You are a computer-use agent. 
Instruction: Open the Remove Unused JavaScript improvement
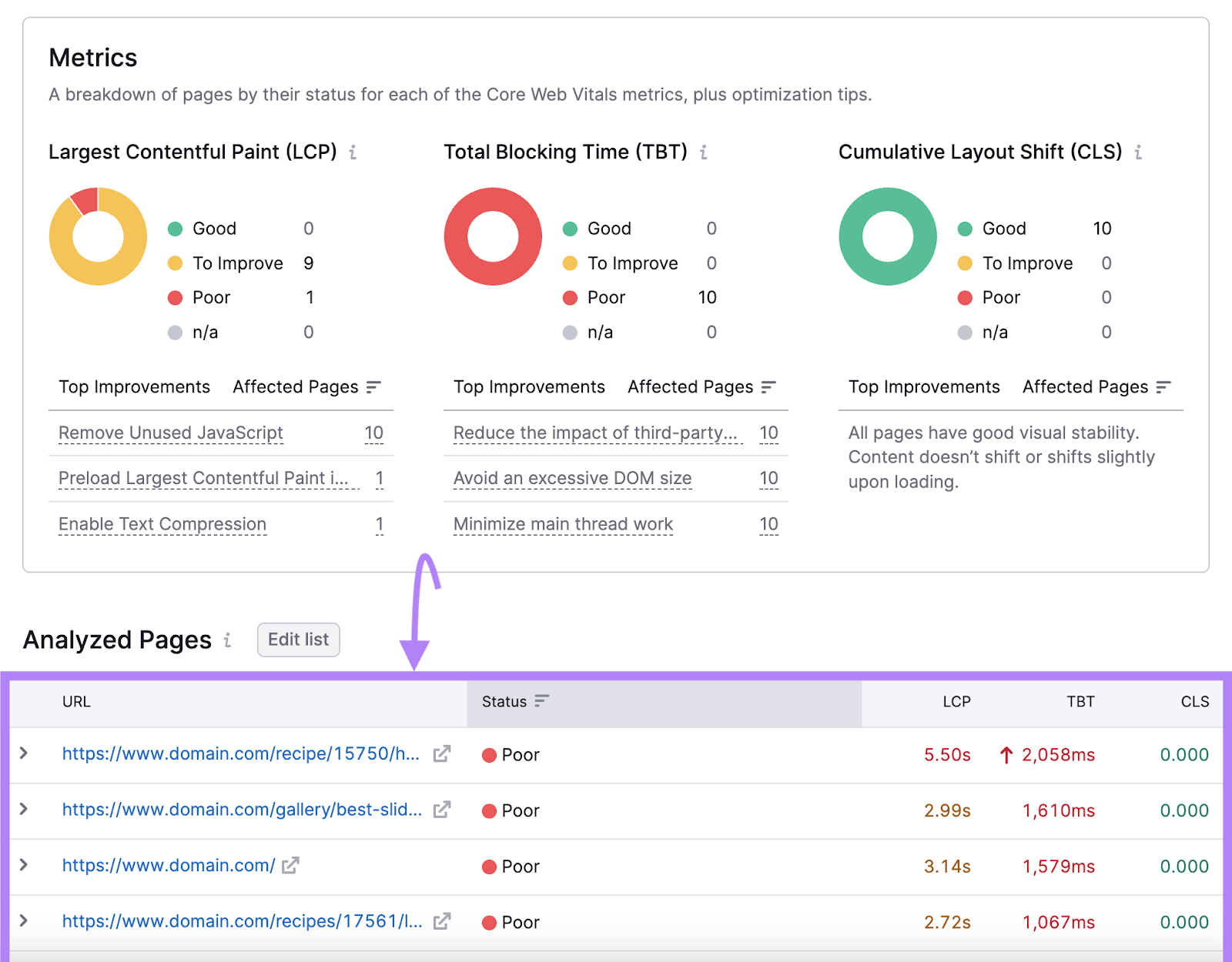coord(170,433)
